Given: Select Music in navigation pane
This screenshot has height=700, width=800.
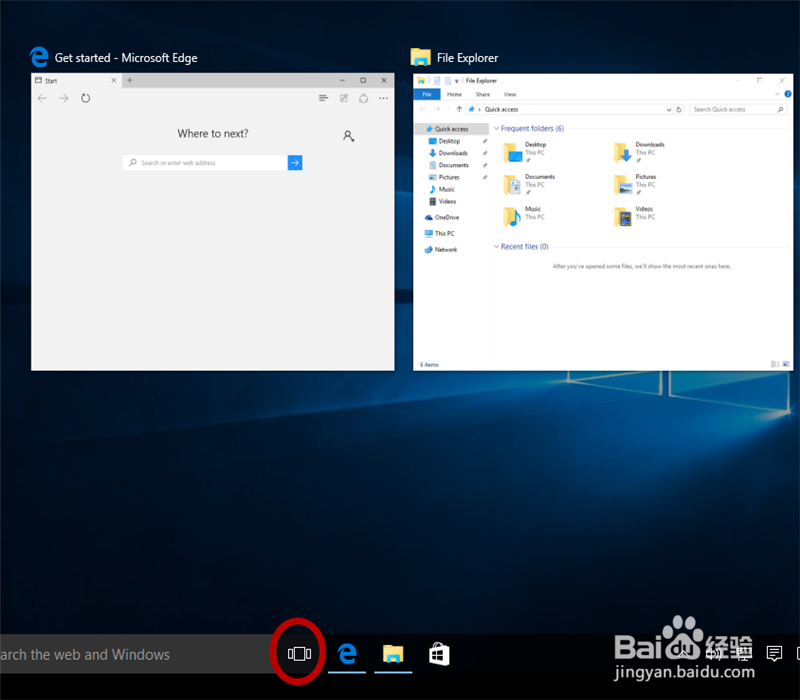Looking at the screenshot, I should pos(446,189).
